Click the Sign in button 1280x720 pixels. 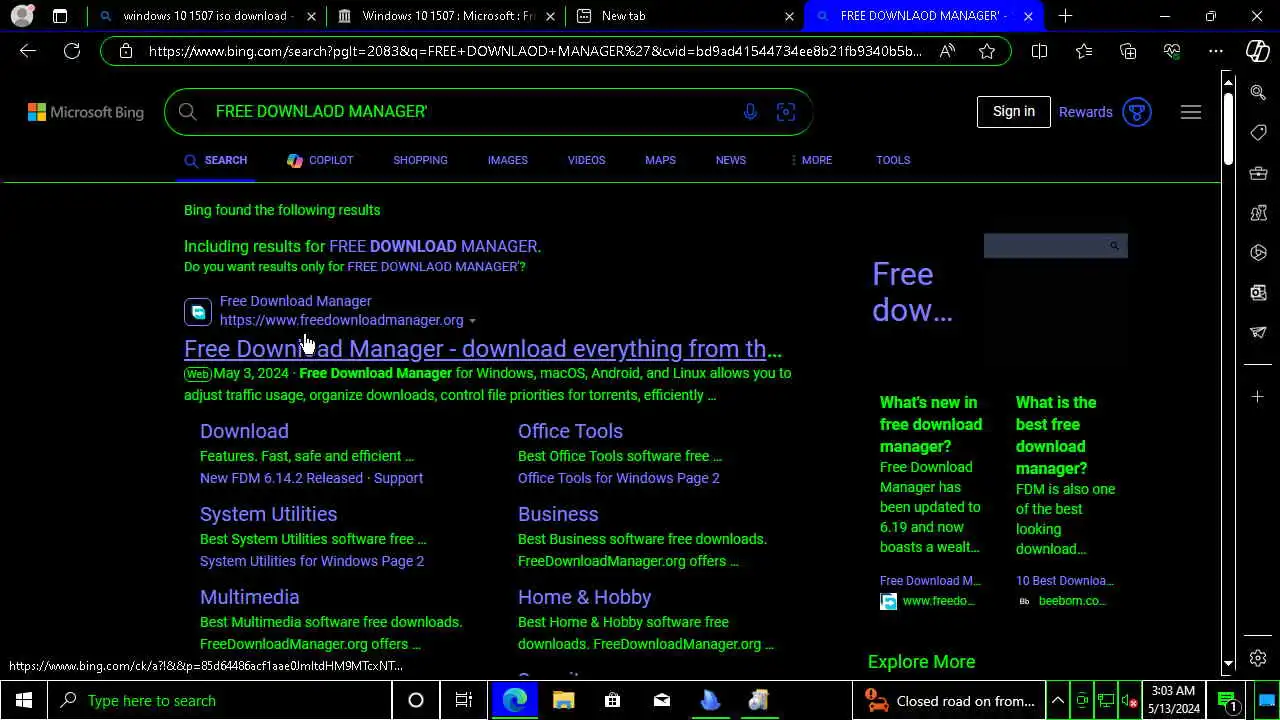(1013, 112)
